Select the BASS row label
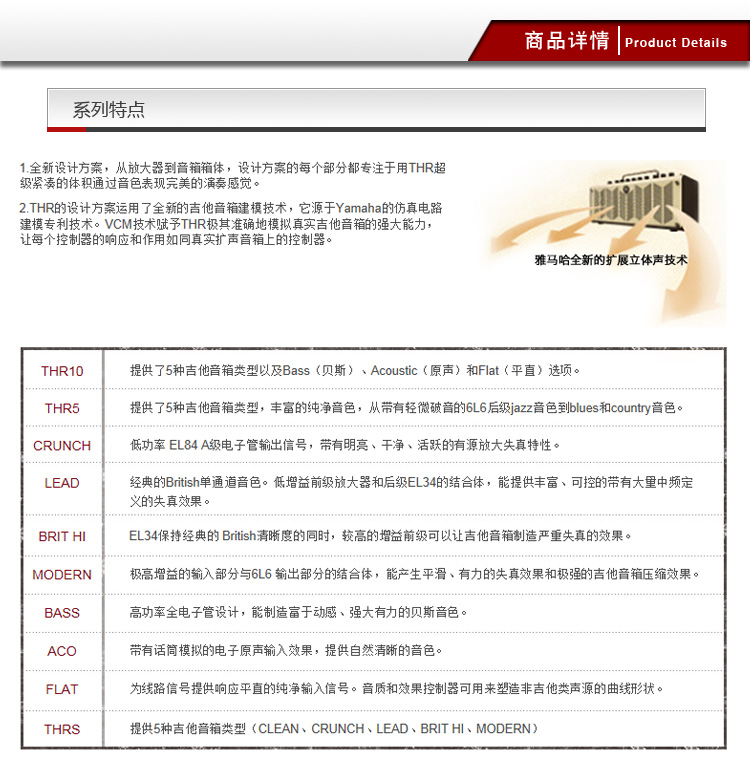This screenshot has height=762, width=750. [62, 613]
